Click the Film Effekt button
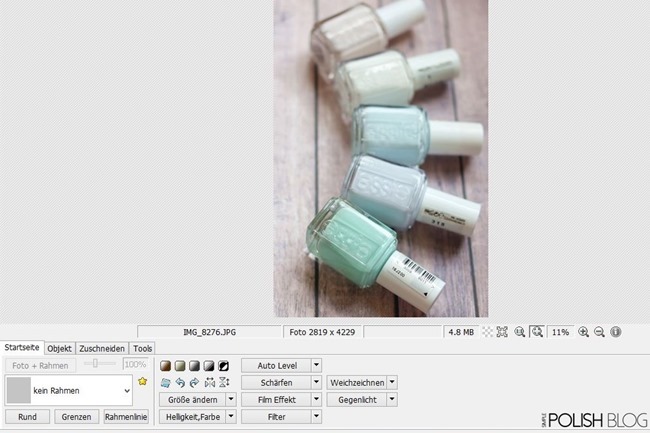650x433 pixels. 276,399
